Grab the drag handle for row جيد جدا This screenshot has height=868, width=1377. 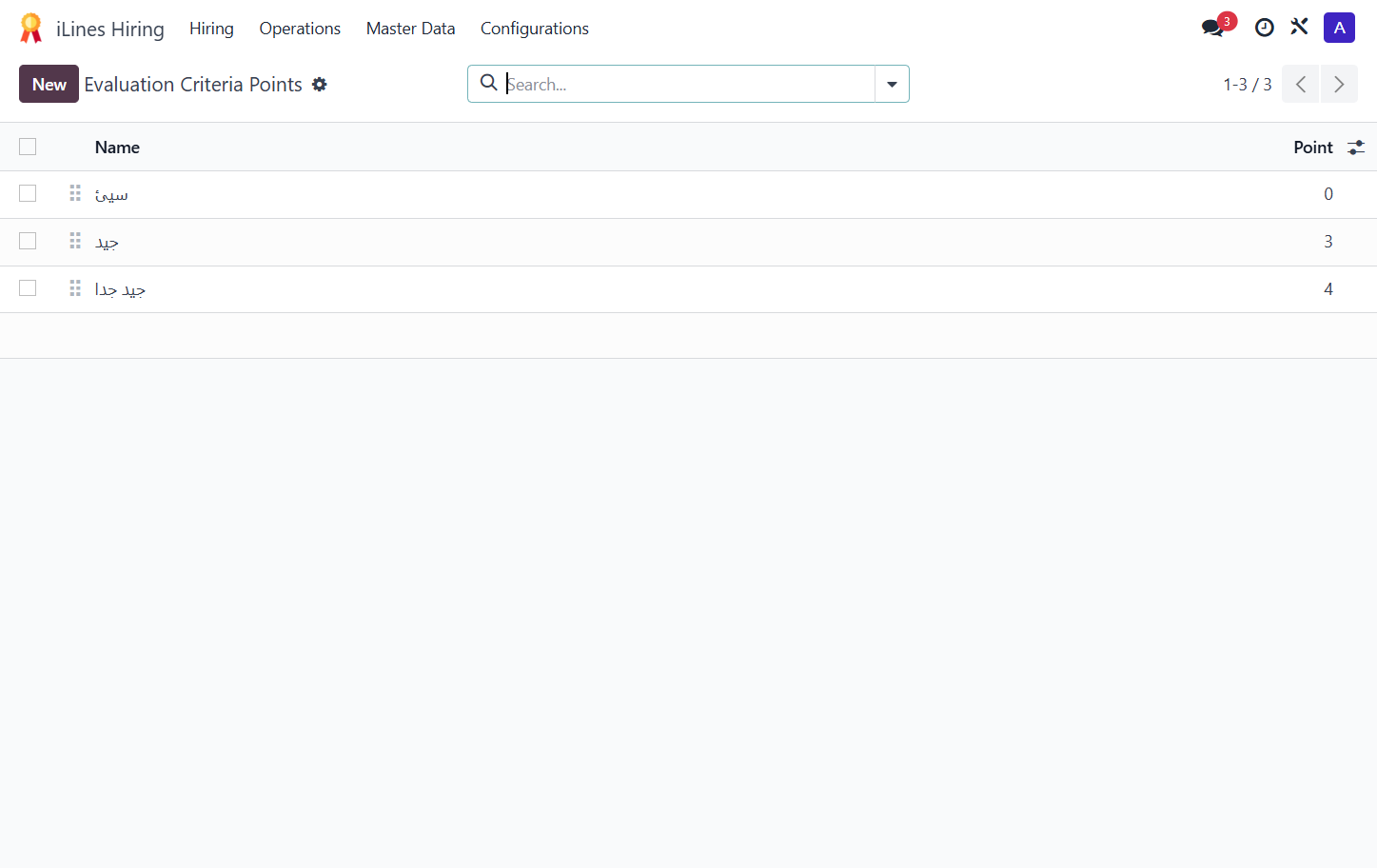(75, 288)
